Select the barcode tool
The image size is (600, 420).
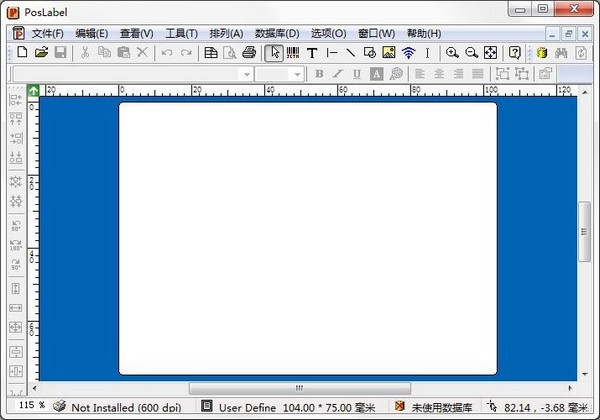(x=293, y=52)
